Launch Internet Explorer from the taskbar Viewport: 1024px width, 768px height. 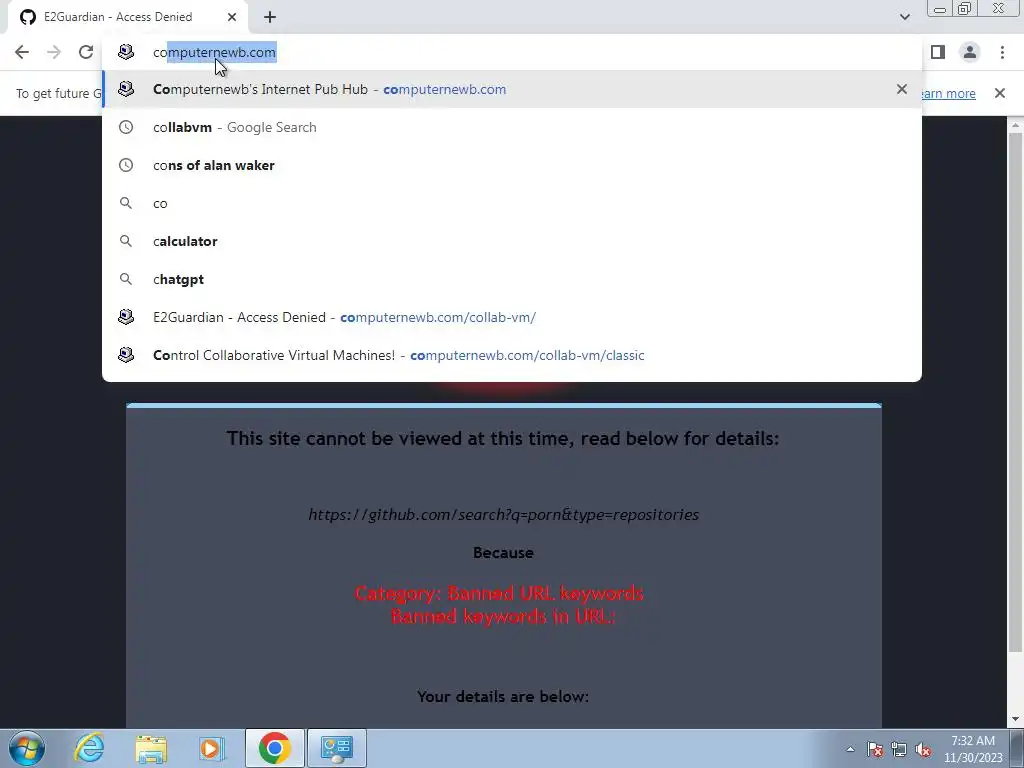[x=89, y=748]
